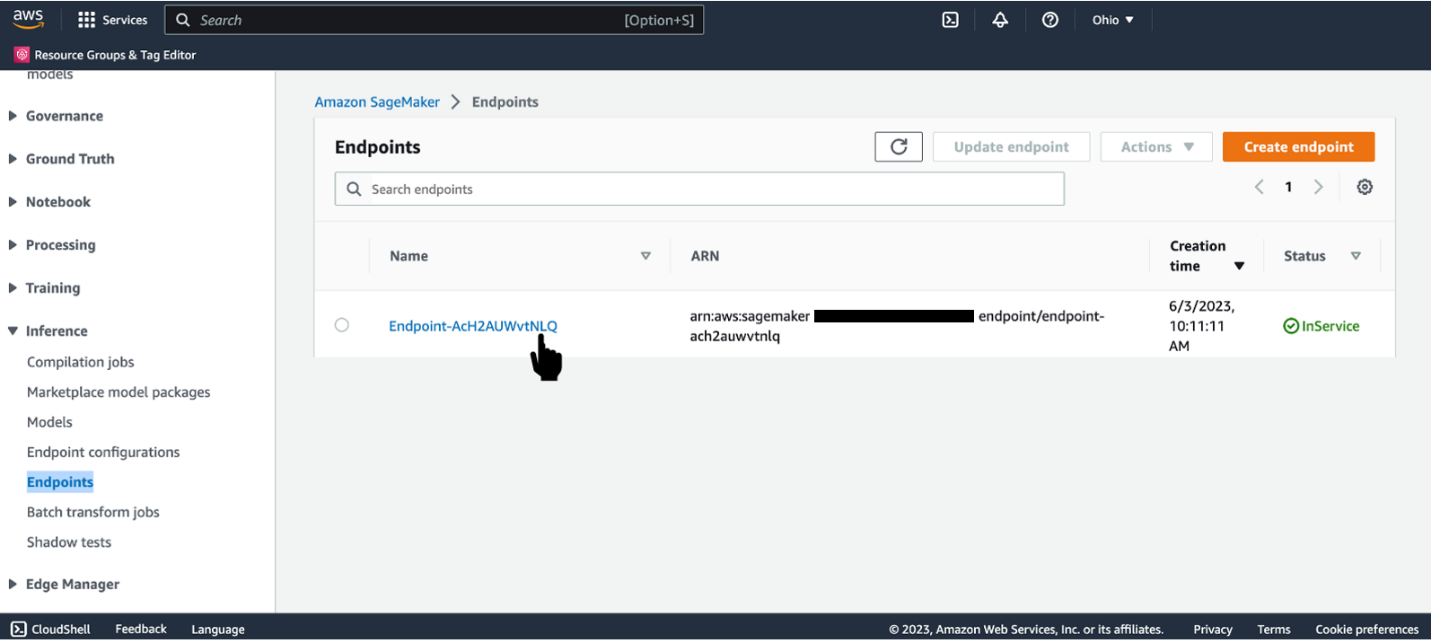Open Endpoint configurations
Image resolution: width=1431 pixels, height=643 pixels.
tap(103, 452)
